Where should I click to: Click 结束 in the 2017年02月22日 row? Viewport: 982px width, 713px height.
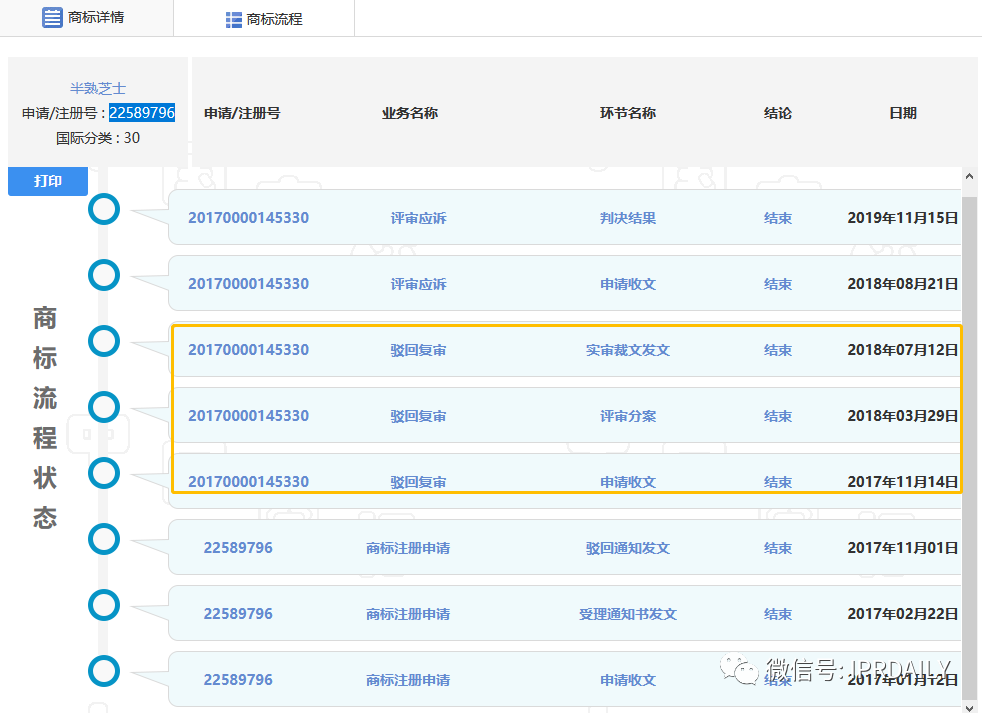point(778,614)
